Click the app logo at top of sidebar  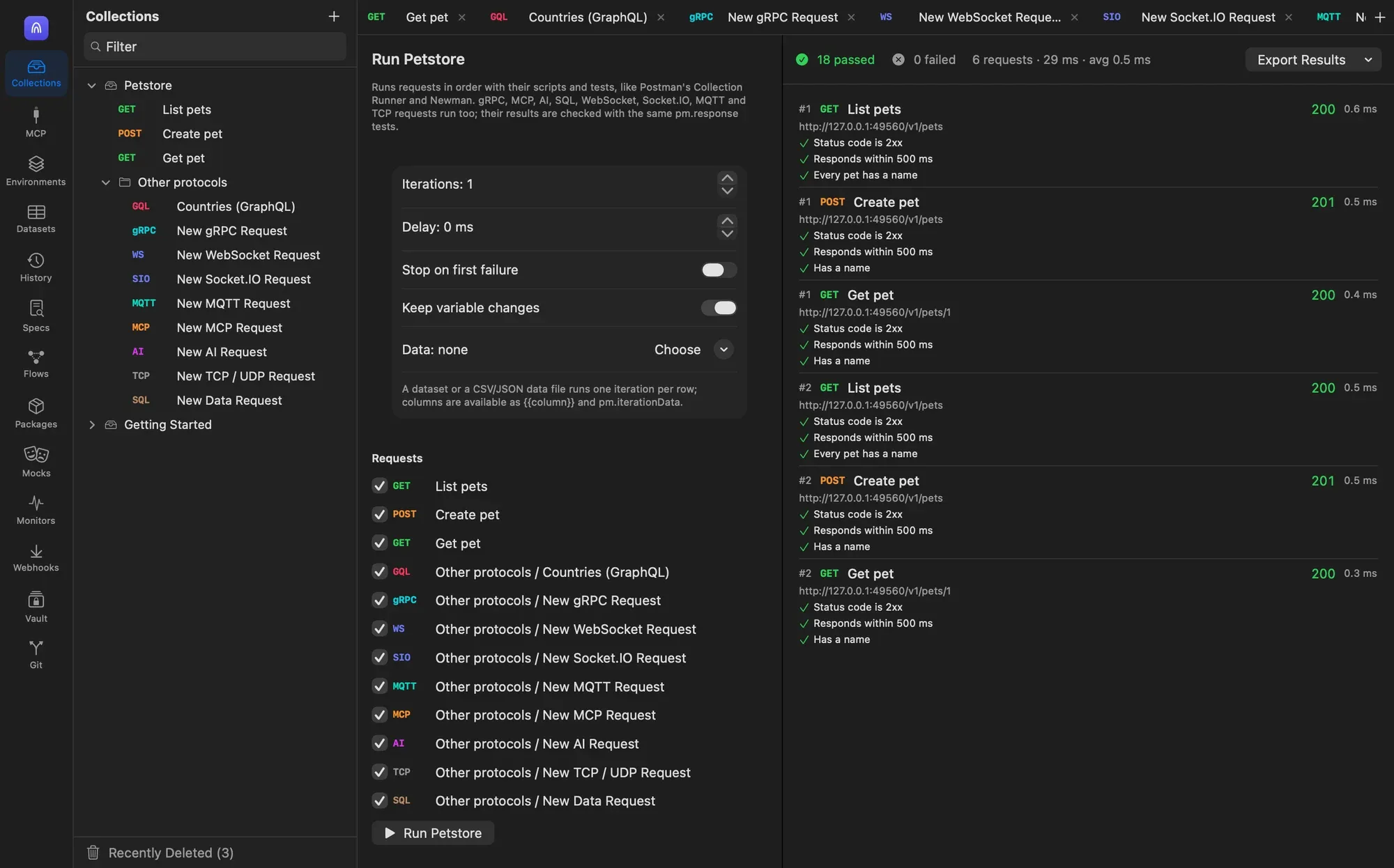pyautogui.click(x=36, y=28)
